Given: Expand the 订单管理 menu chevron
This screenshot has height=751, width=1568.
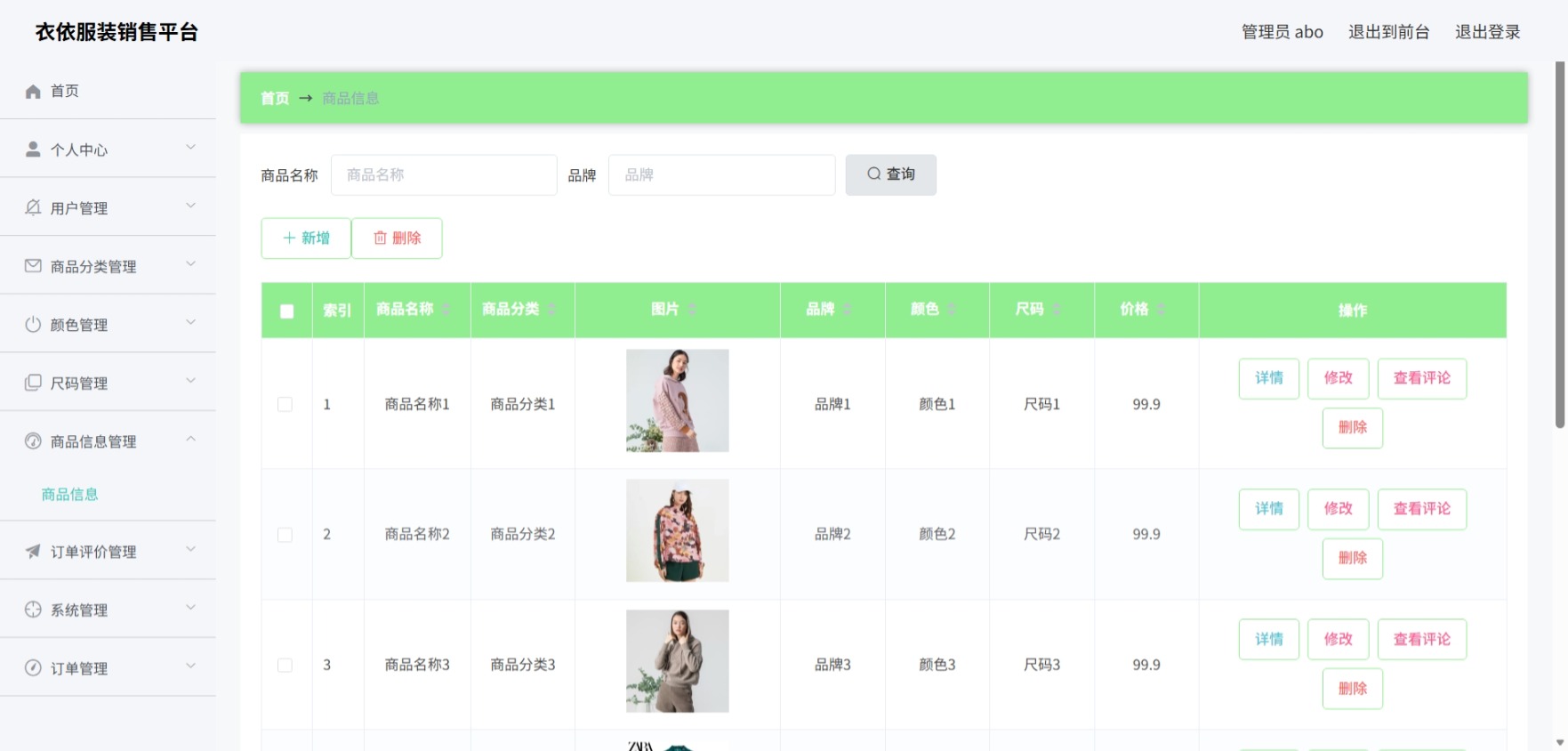Looking at the screenshot, I should tap(190, 666).
